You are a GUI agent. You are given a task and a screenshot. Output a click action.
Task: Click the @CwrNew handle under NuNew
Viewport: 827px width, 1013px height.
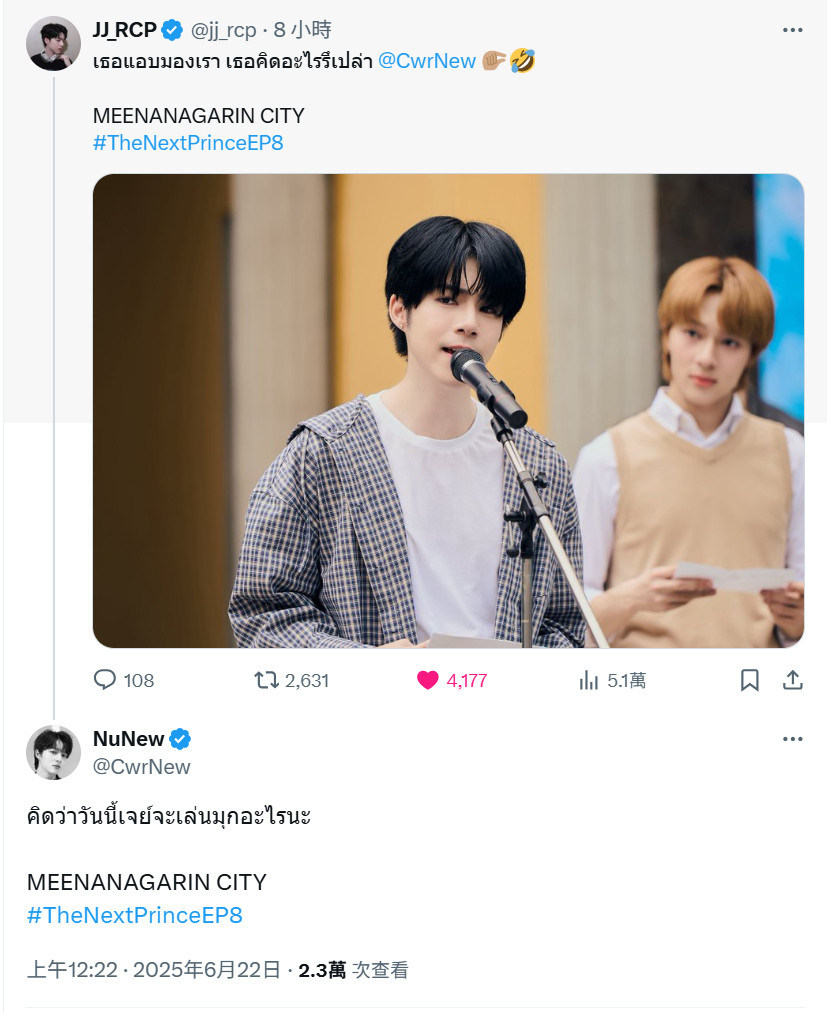(141, 766)
